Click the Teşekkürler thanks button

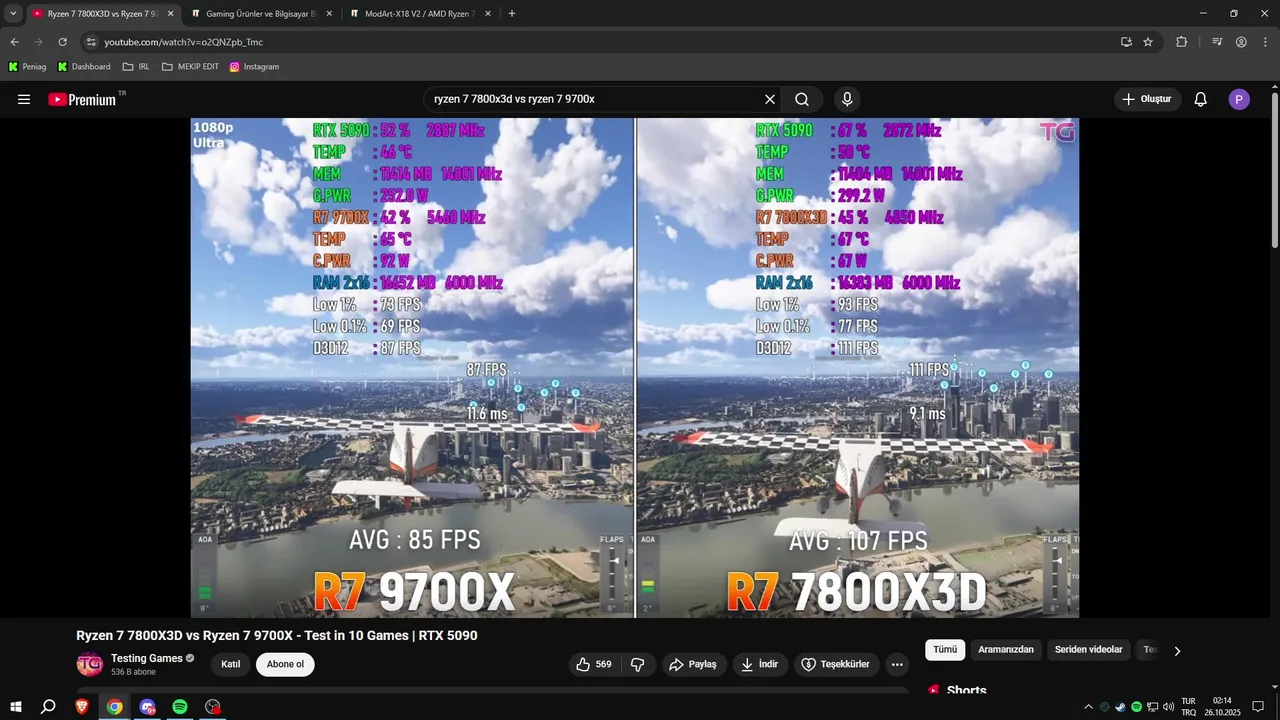tap(836, 664)
